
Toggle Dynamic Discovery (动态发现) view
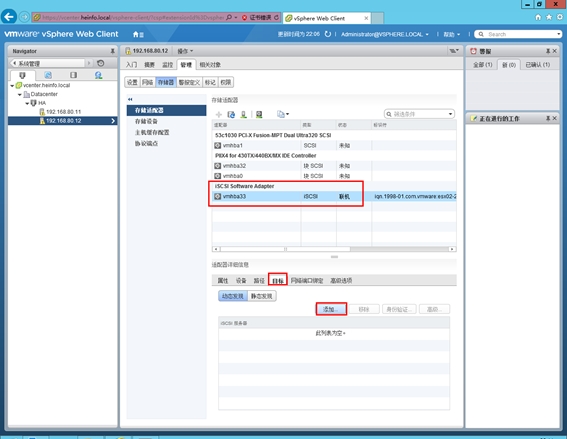tap(233, 296)
